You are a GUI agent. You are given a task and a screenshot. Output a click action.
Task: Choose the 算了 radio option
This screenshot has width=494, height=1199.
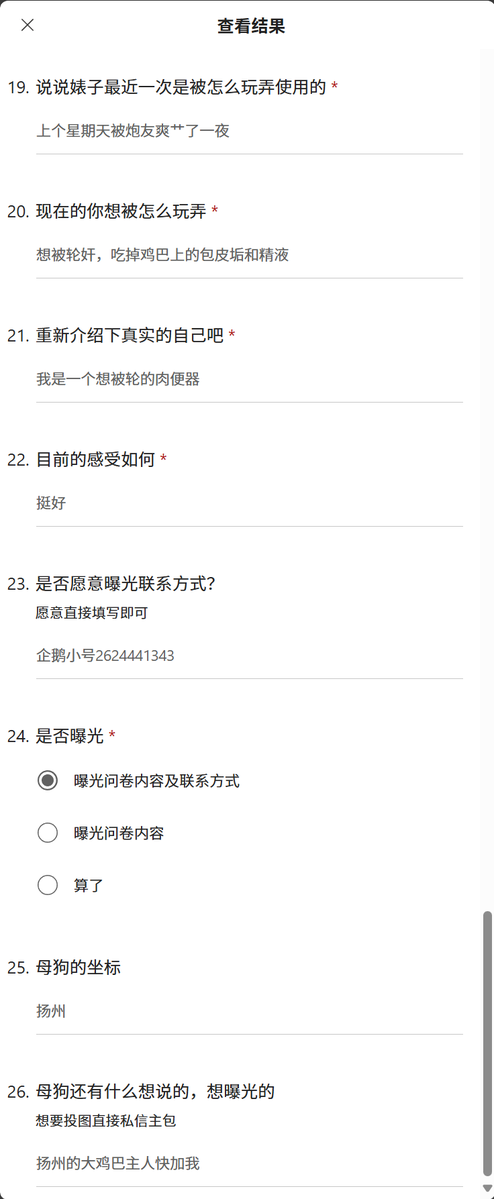(47, 885)
